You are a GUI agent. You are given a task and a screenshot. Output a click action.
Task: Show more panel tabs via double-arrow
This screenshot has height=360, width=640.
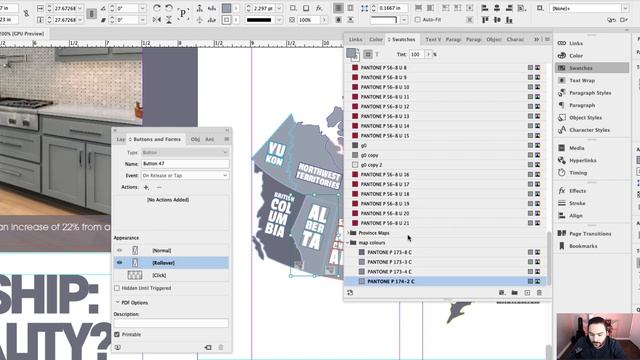tap(536, 39)
